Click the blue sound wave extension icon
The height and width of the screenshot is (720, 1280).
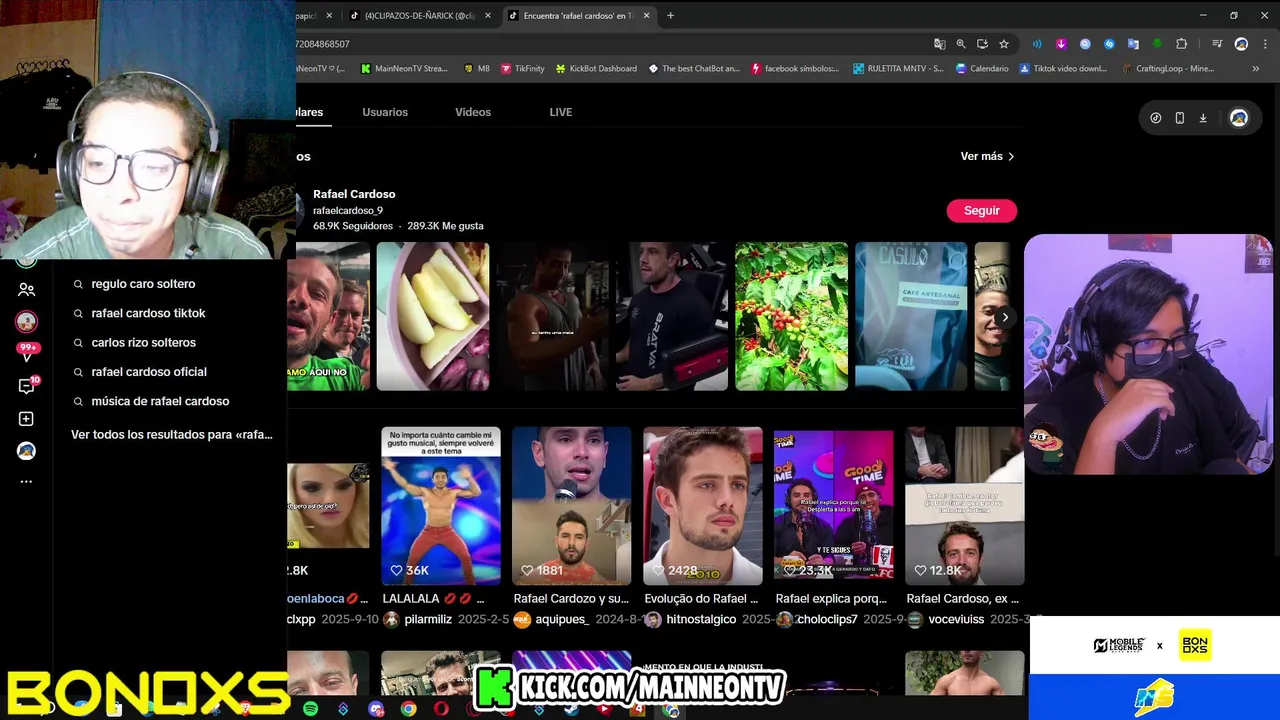[x=1037, y=44]
